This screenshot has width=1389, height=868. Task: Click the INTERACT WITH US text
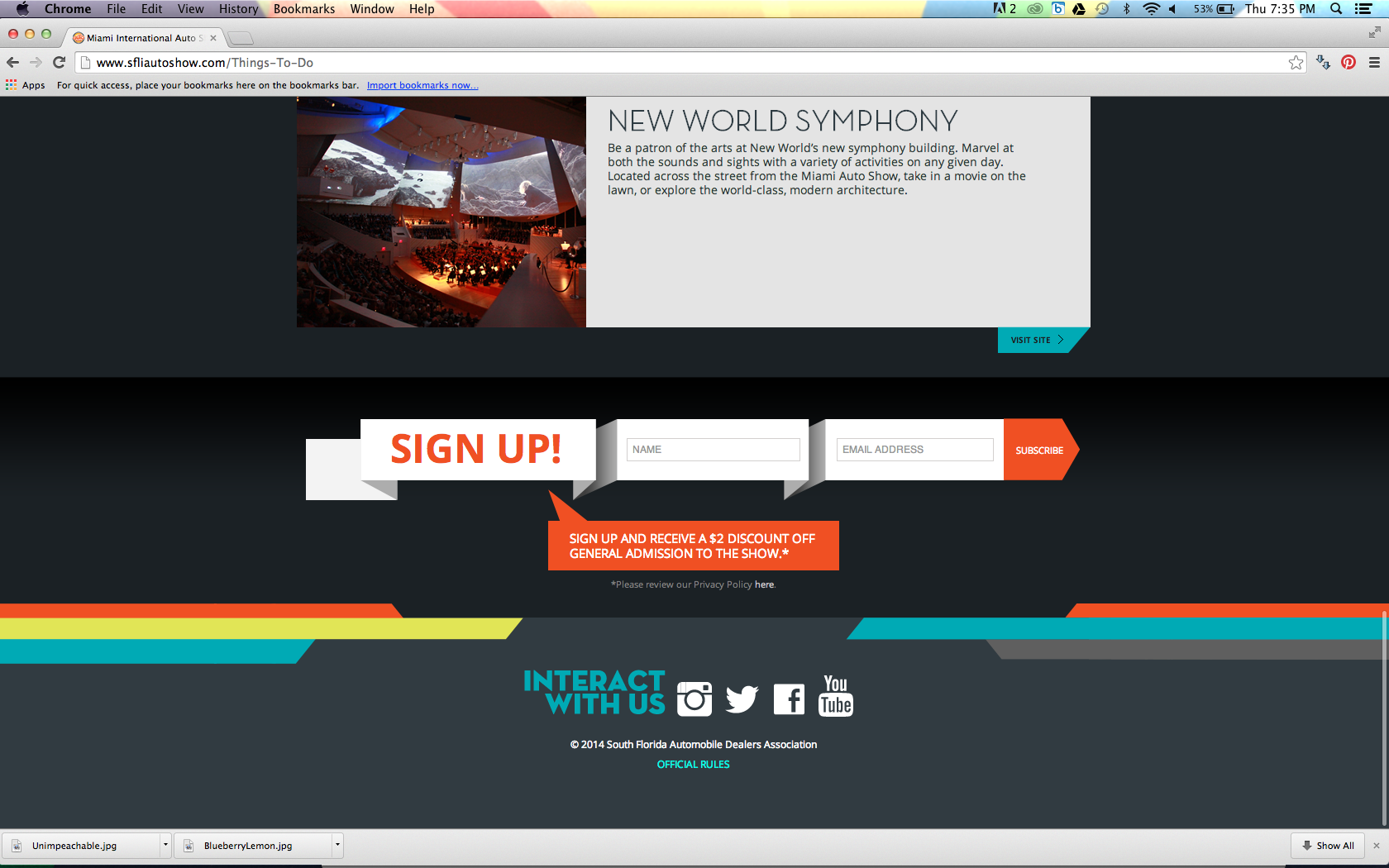point(594,692)
